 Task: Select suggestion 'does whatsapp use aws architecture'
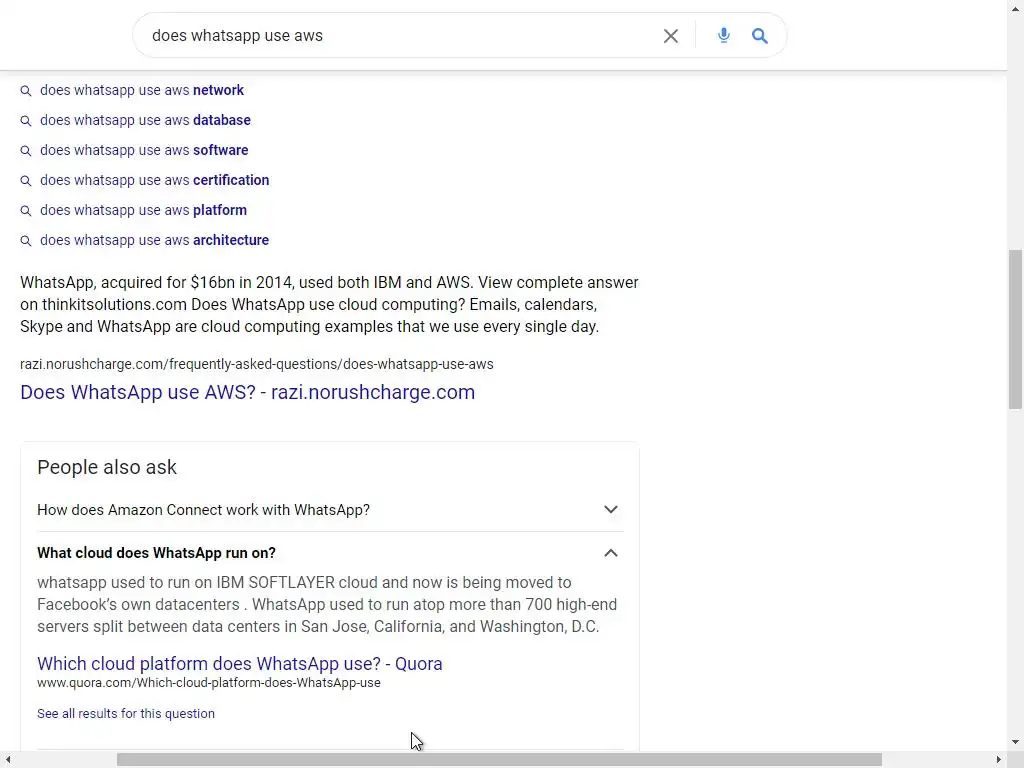155,240
